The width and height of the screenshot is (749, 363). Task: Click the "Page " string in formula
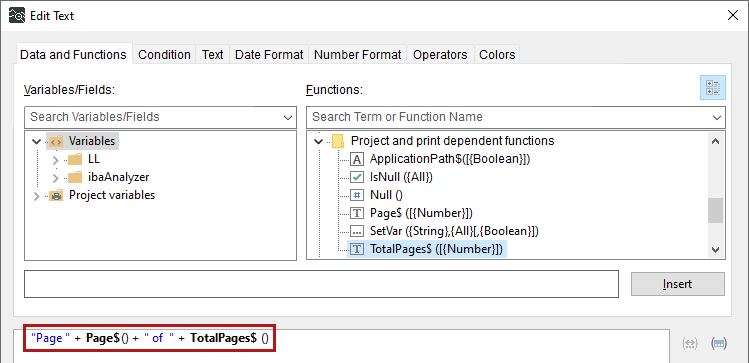pos(51,339)
